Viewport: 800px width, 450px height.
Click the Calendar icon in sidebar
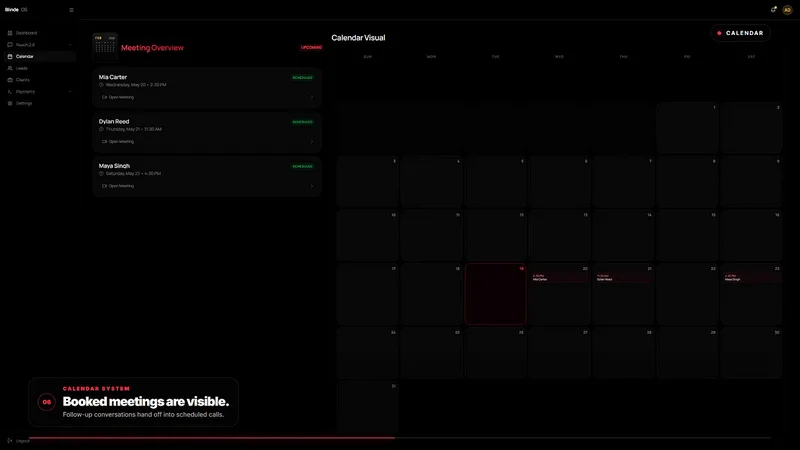10,57
